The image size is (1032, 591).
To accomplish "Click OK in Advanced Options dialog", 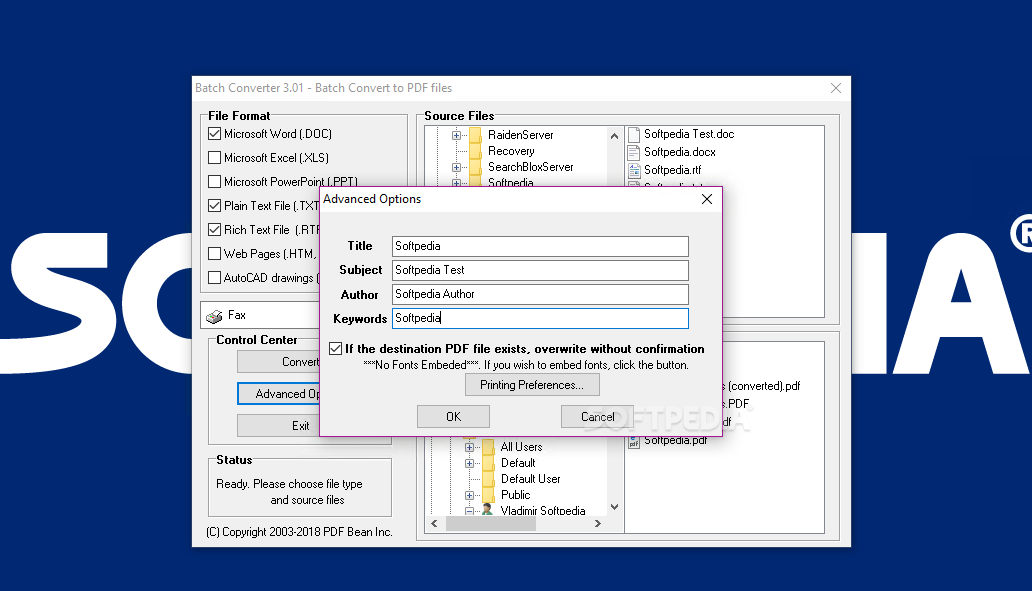I will pyautogui.click(x=453, y=417).
